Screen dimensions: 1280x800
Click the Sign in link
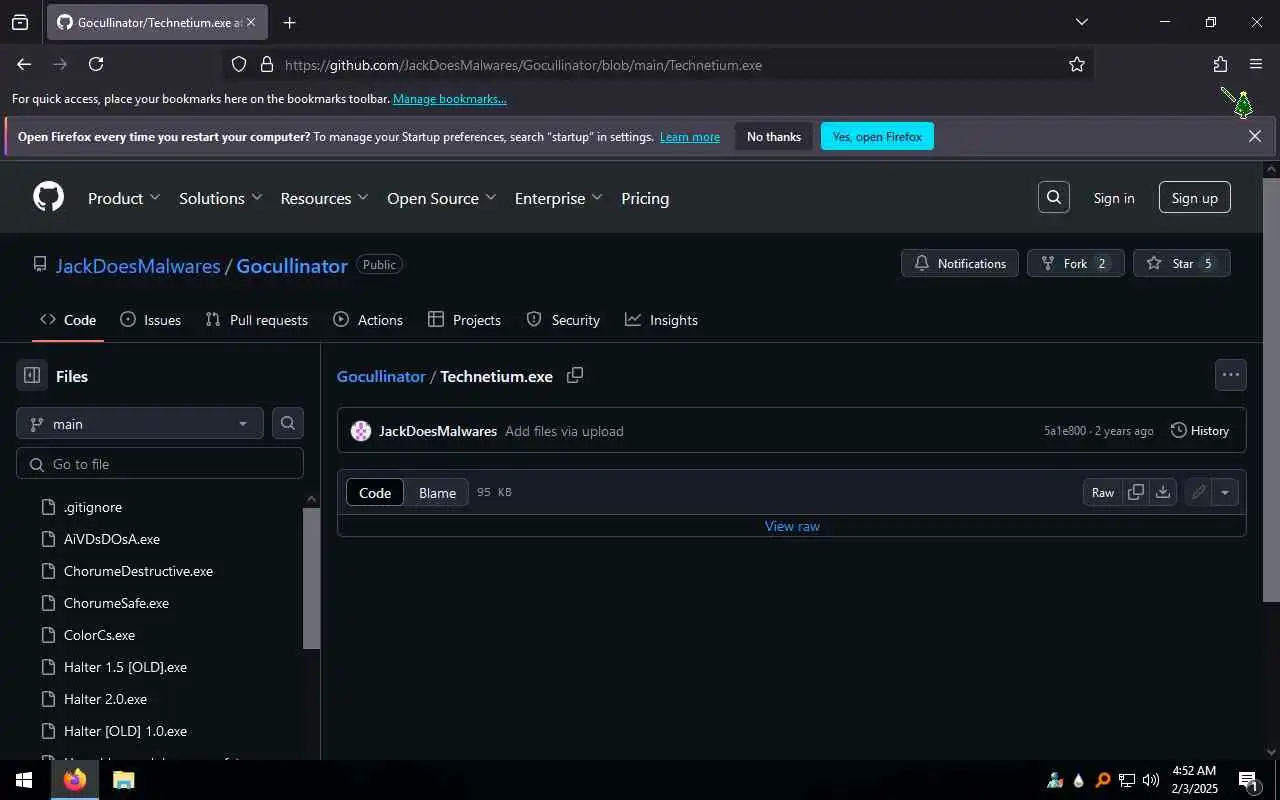1114,198
